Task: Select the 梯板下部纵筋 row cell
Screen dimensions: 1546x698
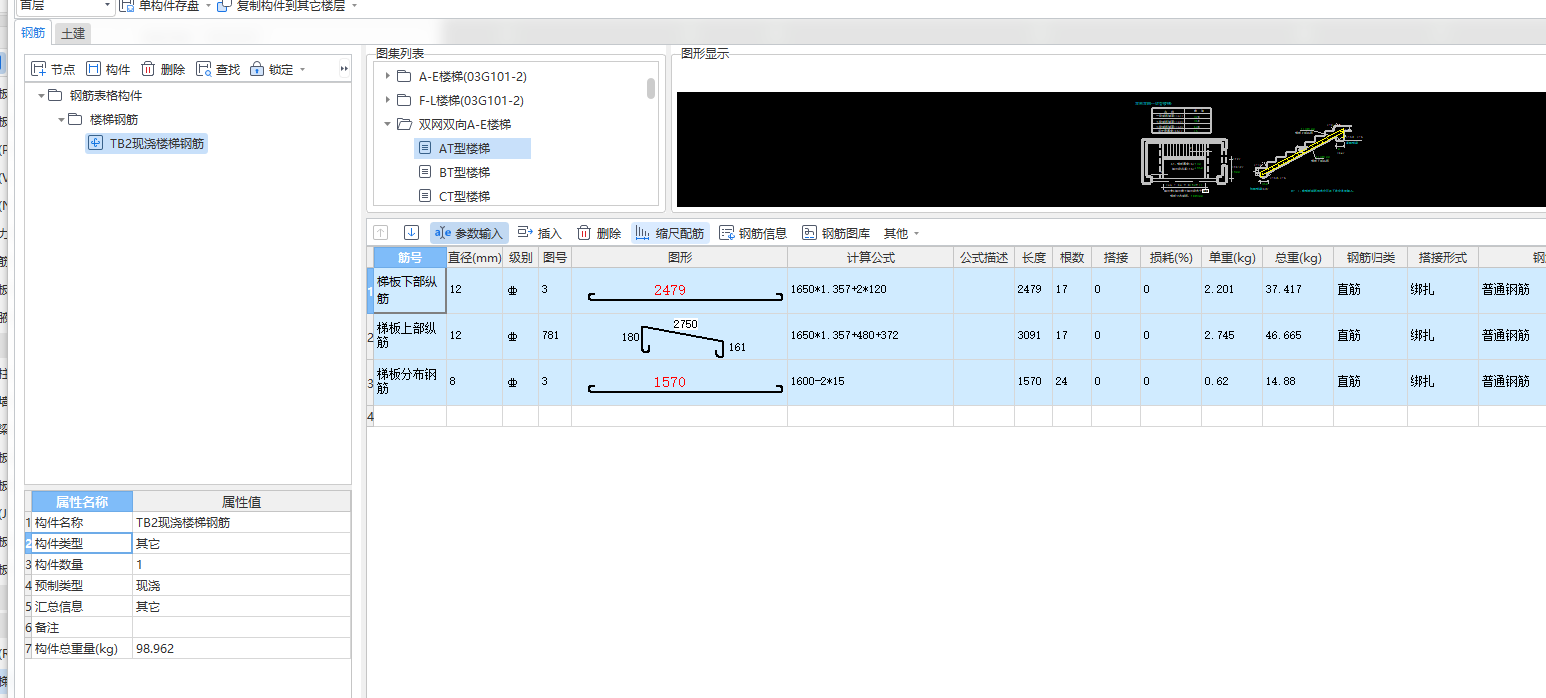Action: click(410, 290)
